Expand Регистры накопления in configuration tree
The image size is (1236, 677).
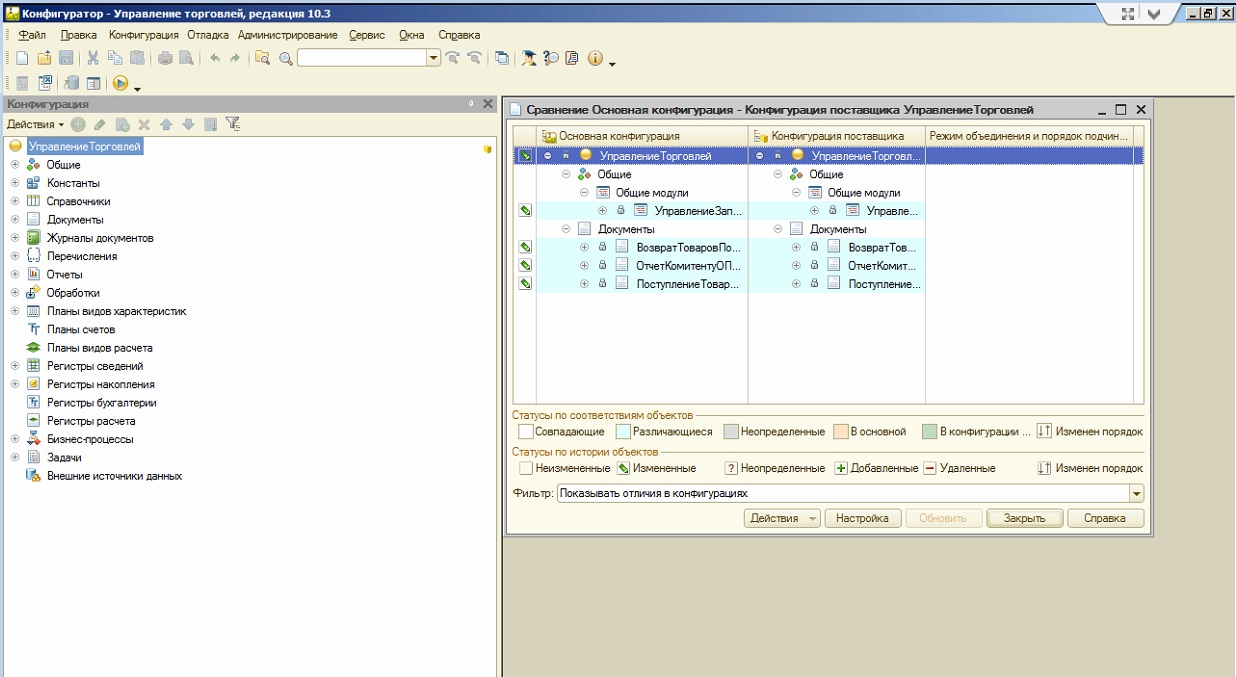click(15, 384)
